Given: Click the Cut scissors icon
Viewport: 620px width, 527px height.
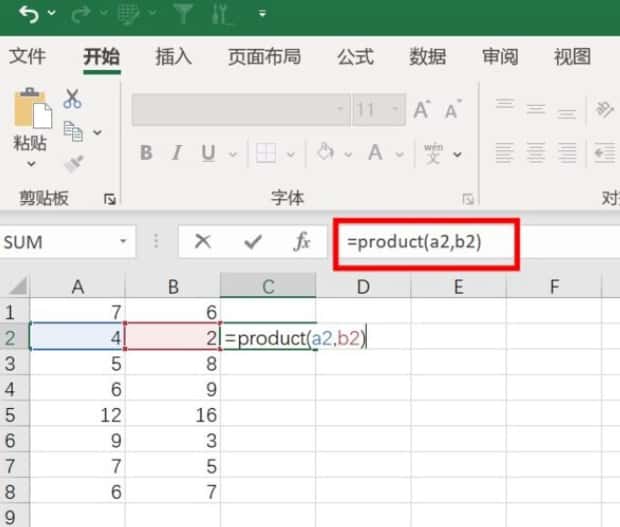Looking at the screenshot, I should pyautogui.click(x=73, y=98).
